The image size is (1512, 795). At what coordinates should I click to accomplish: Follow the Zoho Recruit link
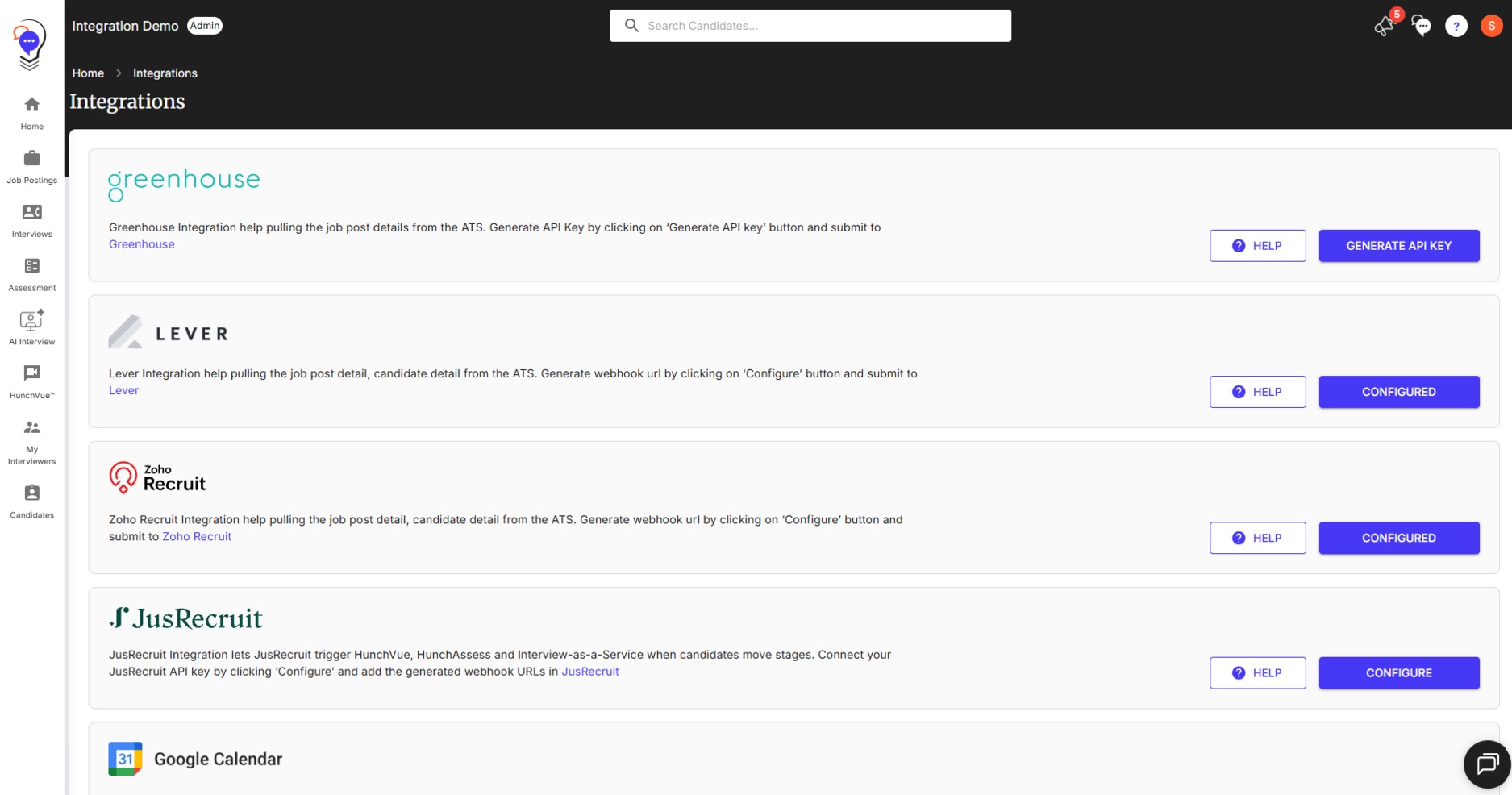click(x=197, y=536)
